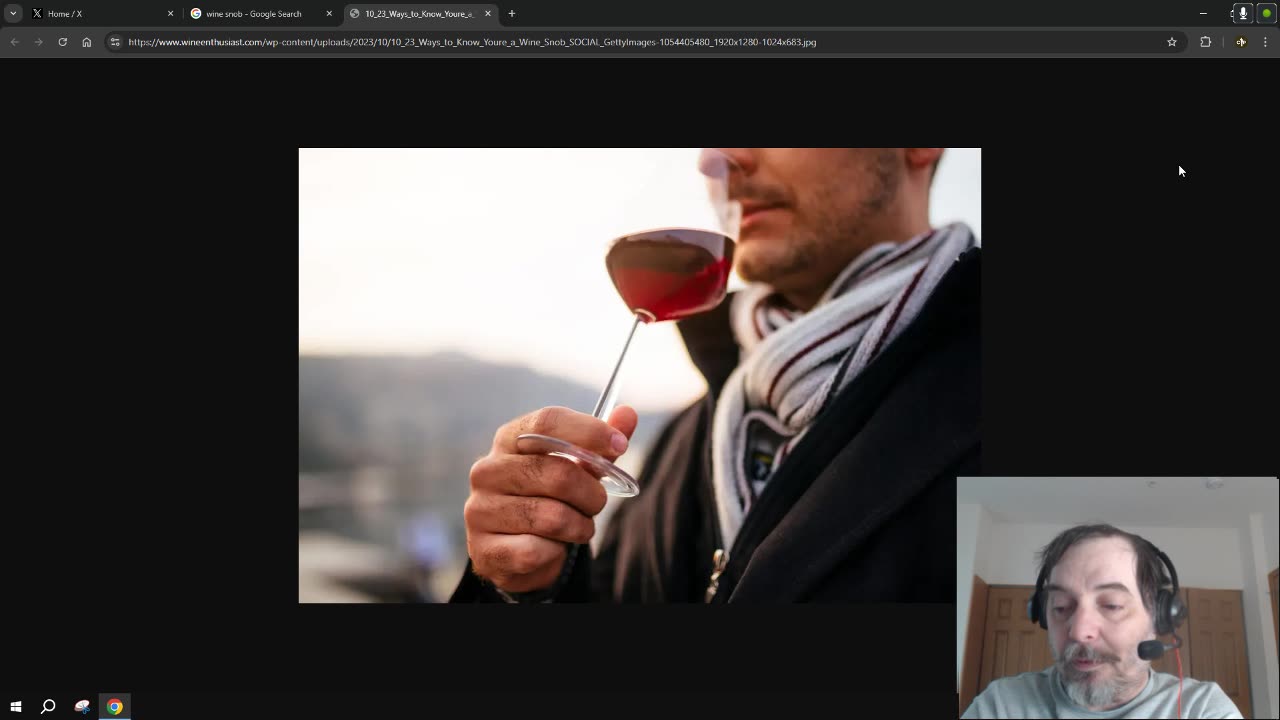
Task: Minimize the Chrome window
Action: 1203,13
